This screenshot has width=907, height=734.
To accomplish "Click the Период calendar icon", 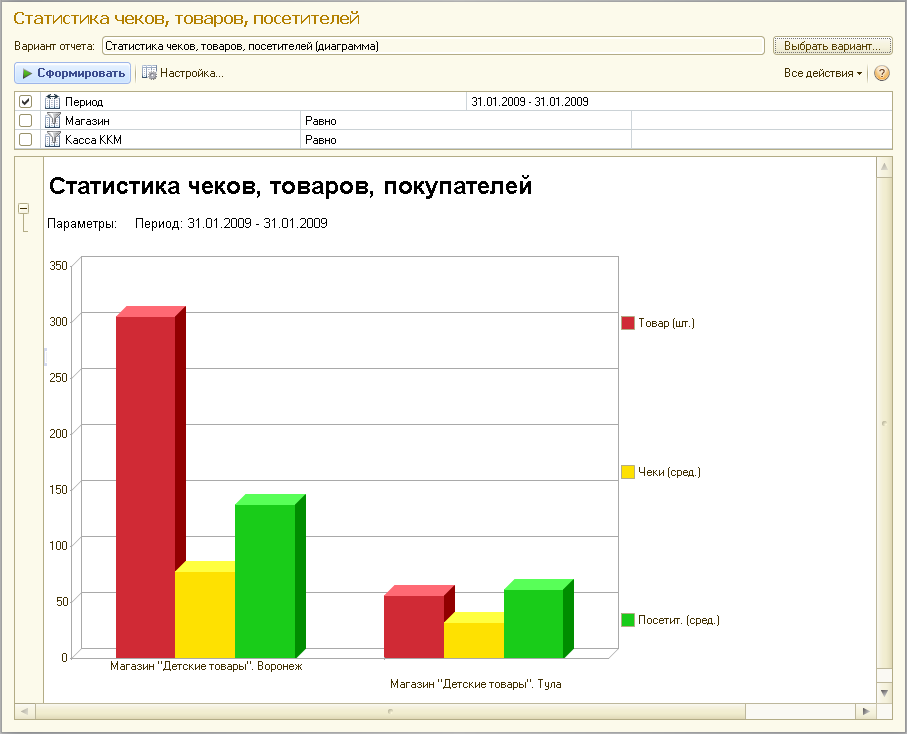I will 53,101.
